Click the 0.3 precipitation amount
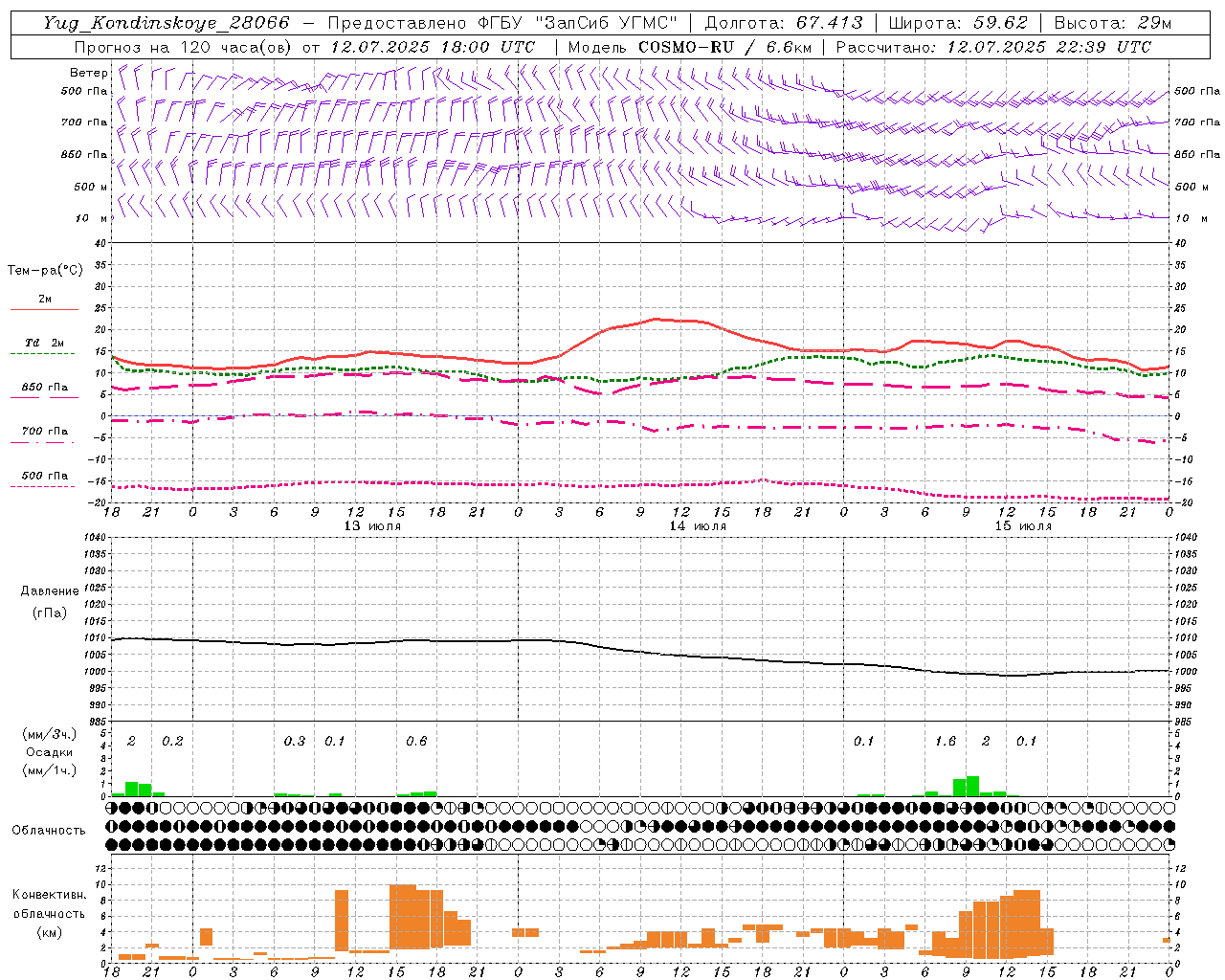This screenshot has width=1225, height=980. click(295, 742)
